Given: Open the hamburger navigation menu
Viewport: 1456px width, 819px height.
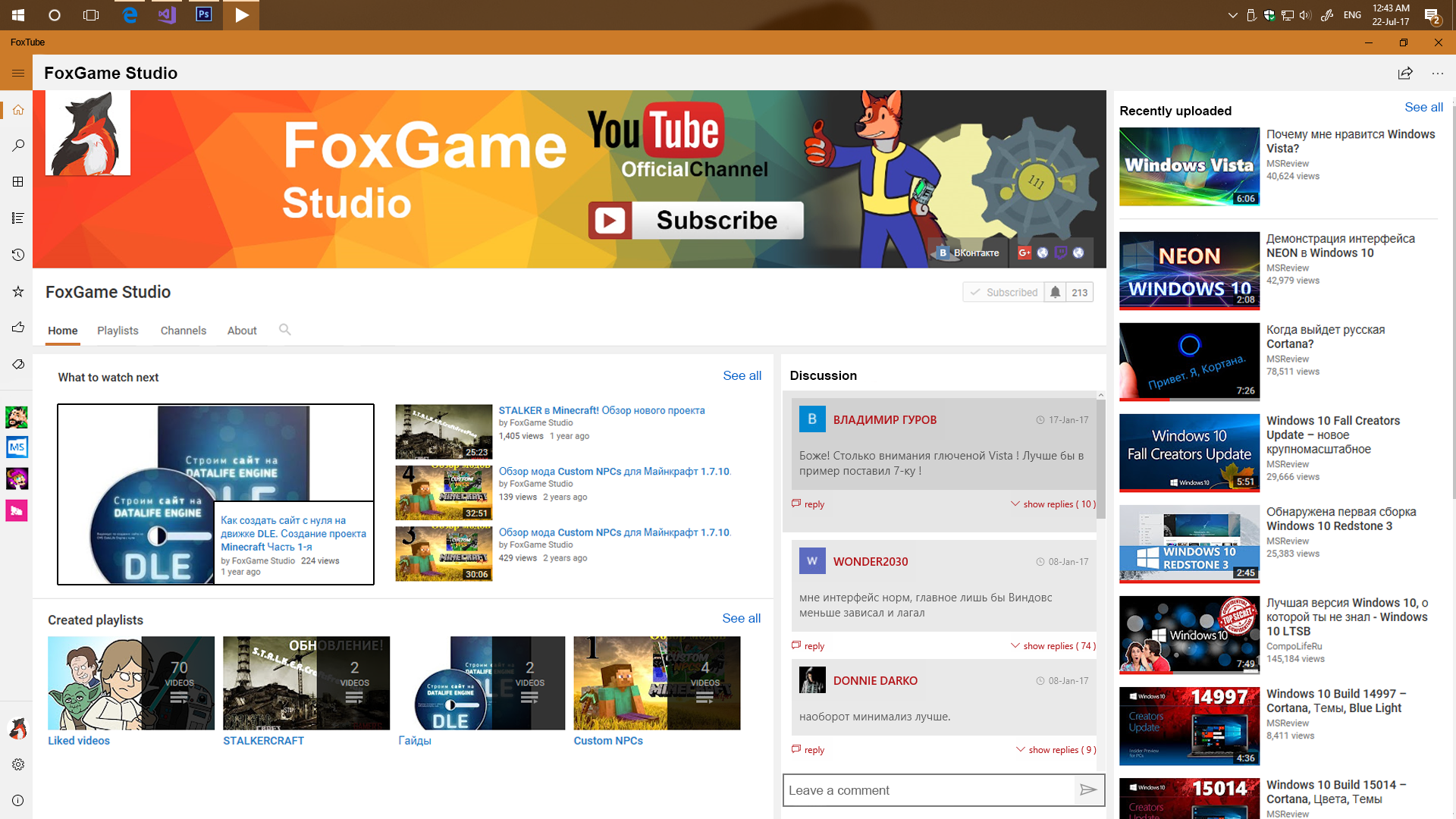Looking at the screenshot, I should pos(17,73).
